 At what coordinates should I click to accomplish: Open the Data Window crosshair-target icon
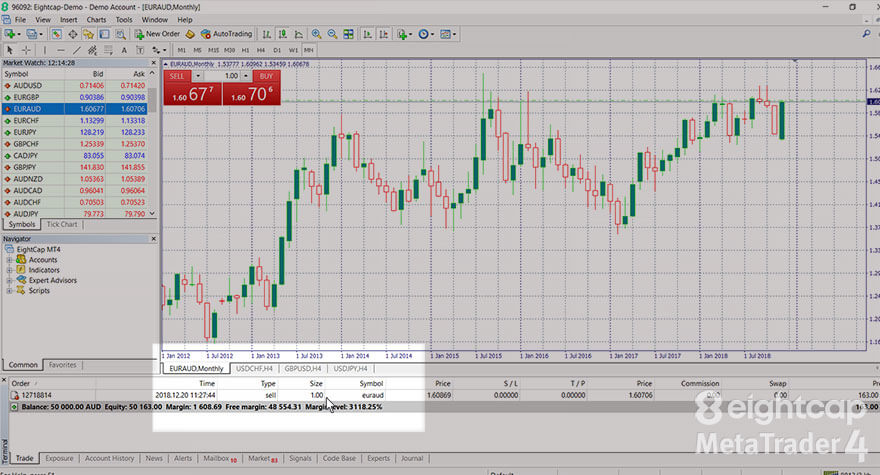(72, 34)
